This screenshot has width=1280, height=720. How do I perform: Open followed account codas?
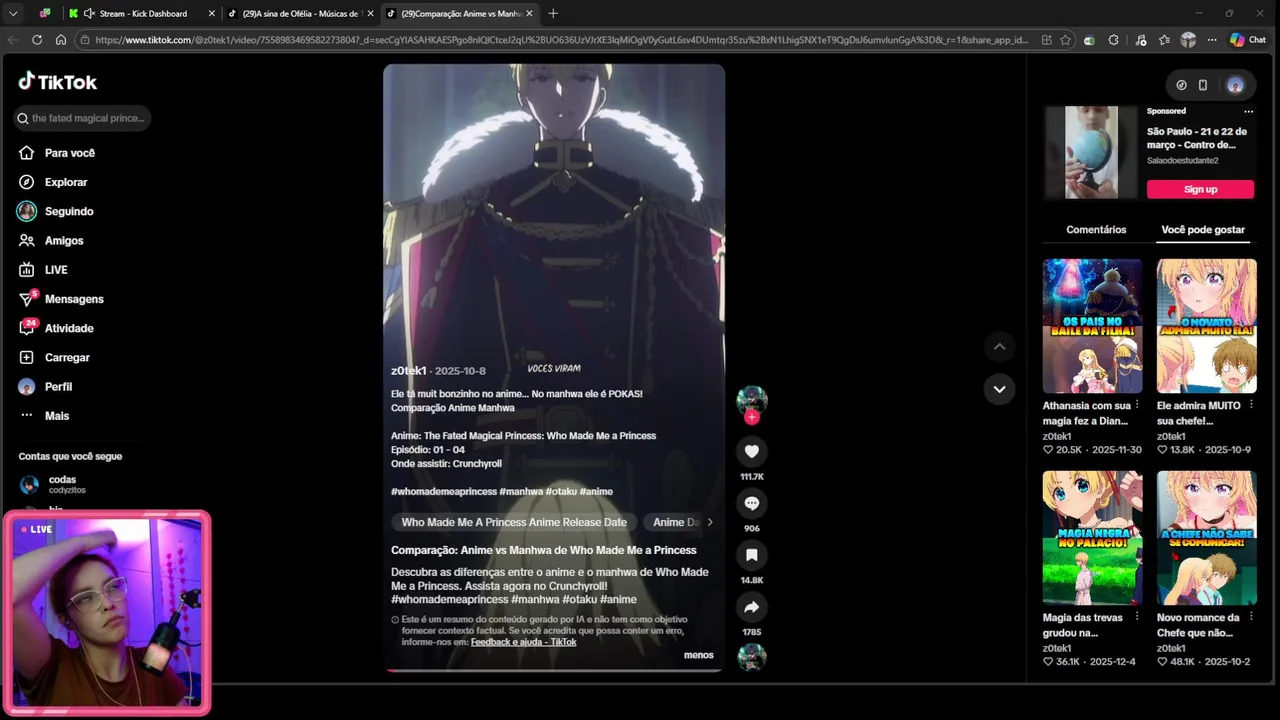(x=60, y=485)
